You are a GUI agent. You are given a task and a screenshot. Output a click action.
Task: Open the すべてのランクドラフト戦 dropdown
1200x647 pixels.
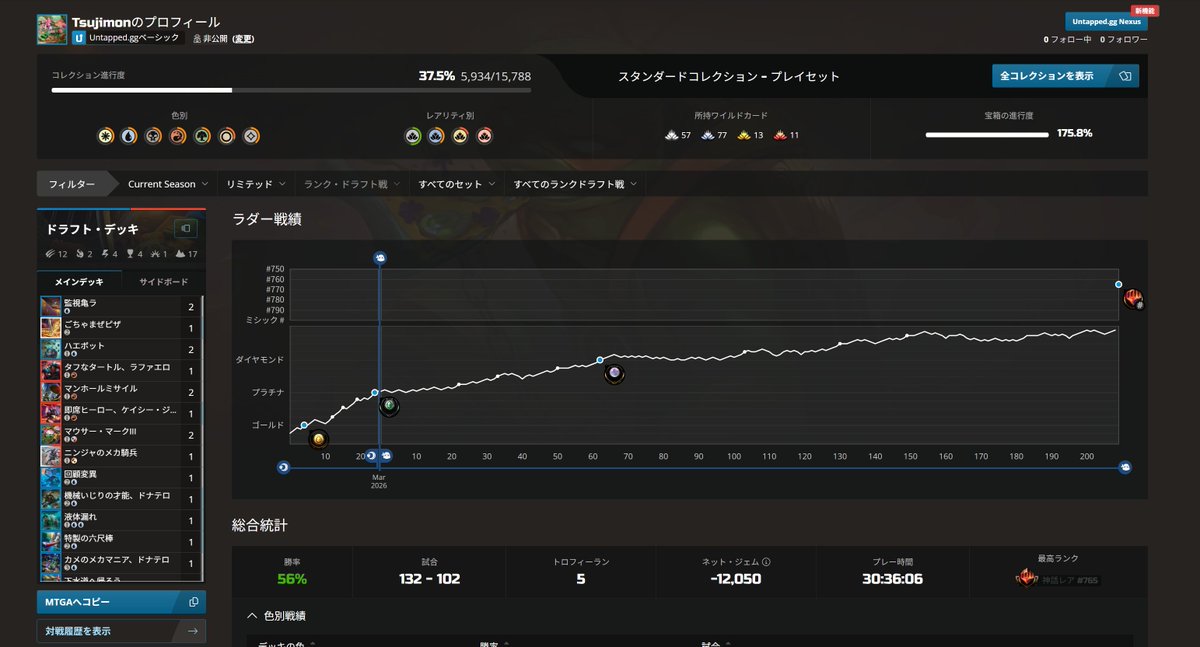click(x=575, y=184)
